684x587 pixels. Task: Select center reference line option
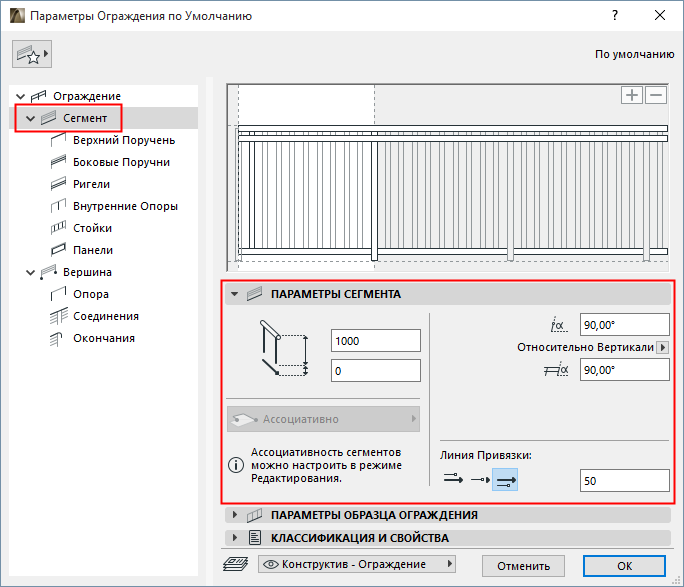(480, 480)
